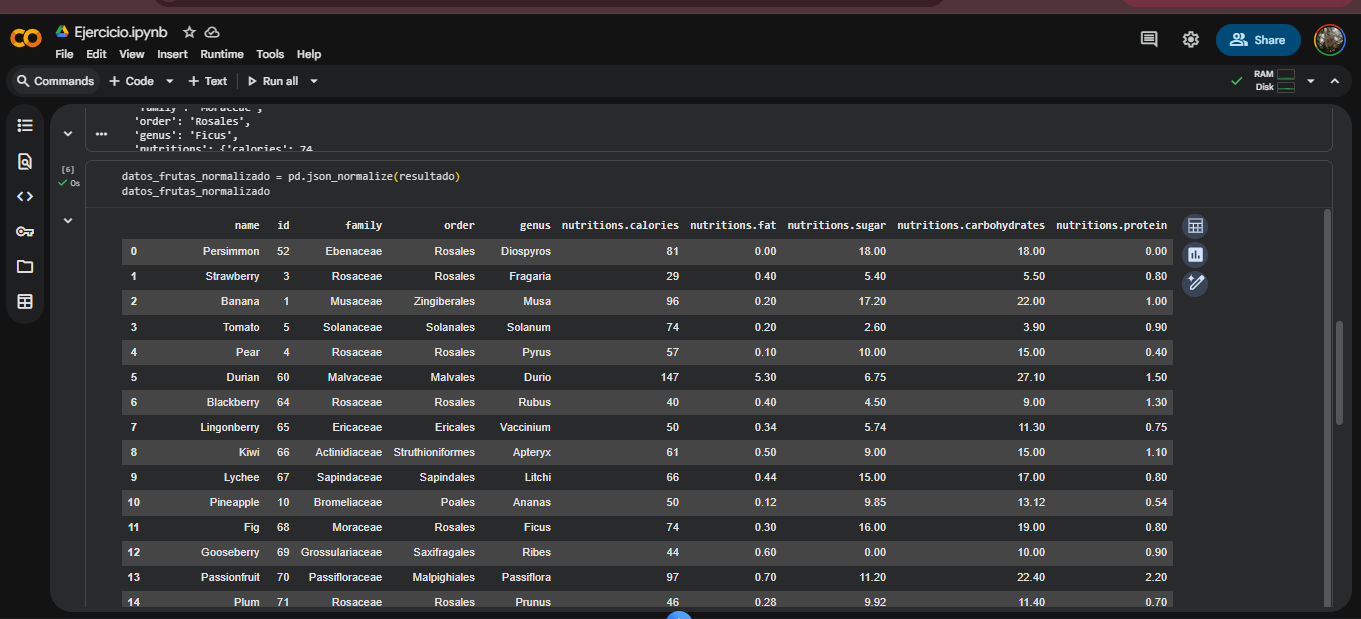Screen dimensions: 1361x619
Task: Click the Google Drive icon next to Ejercicio.ipynb
Action: 62,32
